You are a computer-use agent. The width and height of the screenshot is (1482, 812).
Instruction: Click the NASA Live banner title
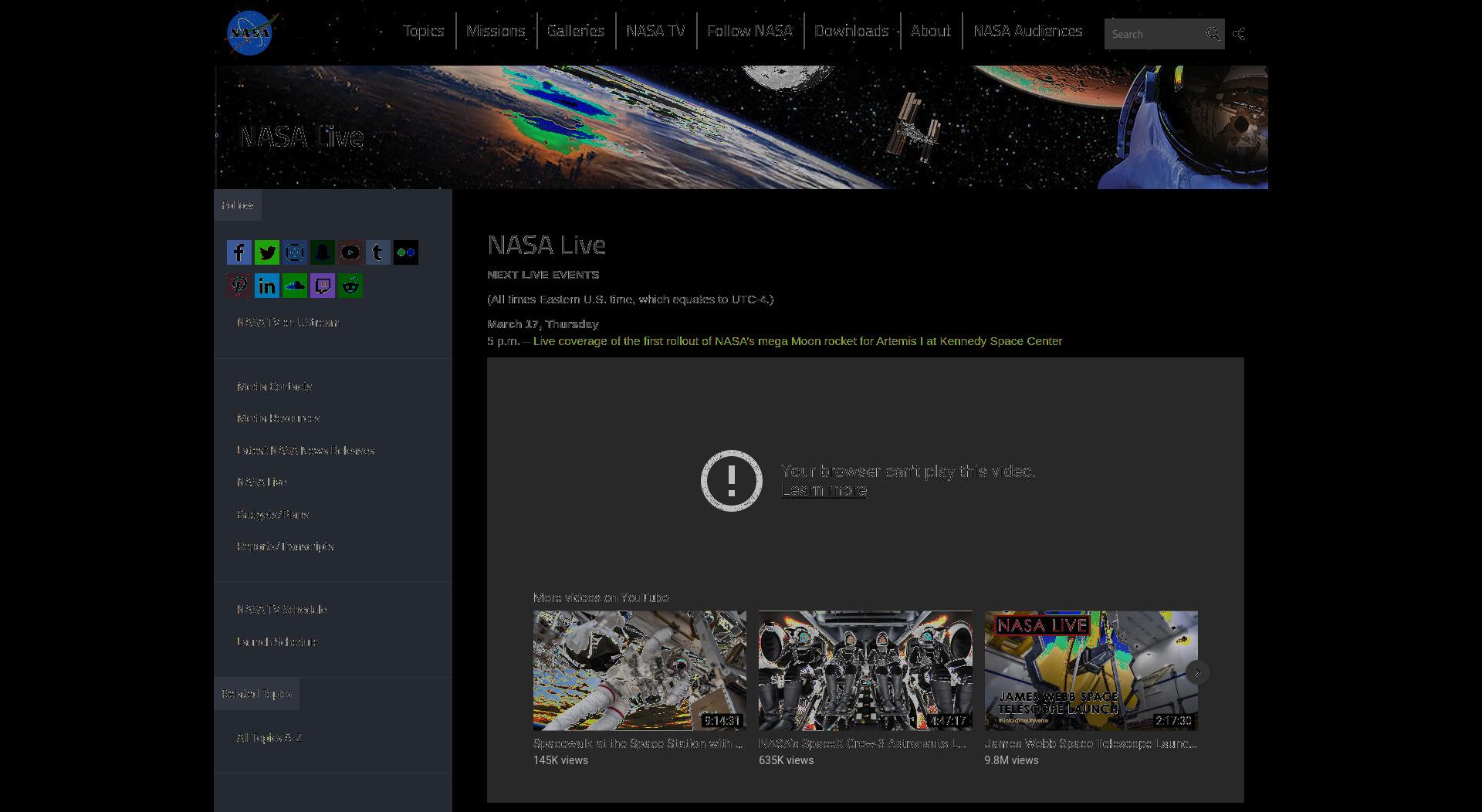[302, 137]
